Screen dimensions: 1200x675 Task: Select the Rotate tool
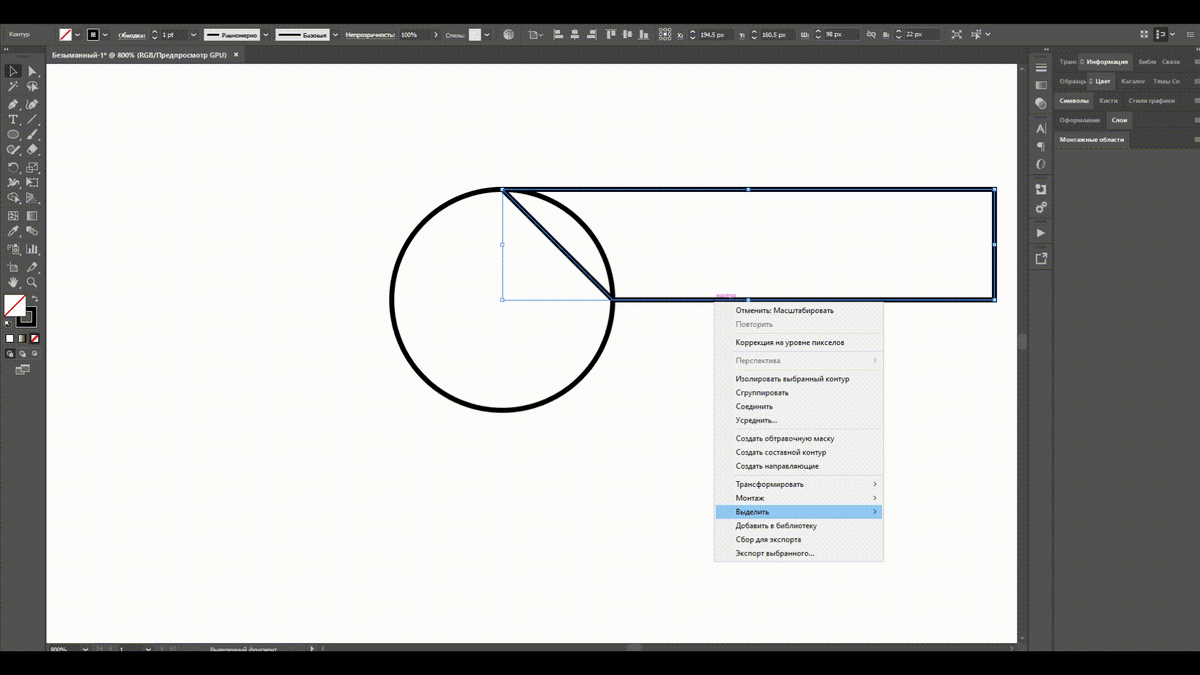[x=13, y=168]
